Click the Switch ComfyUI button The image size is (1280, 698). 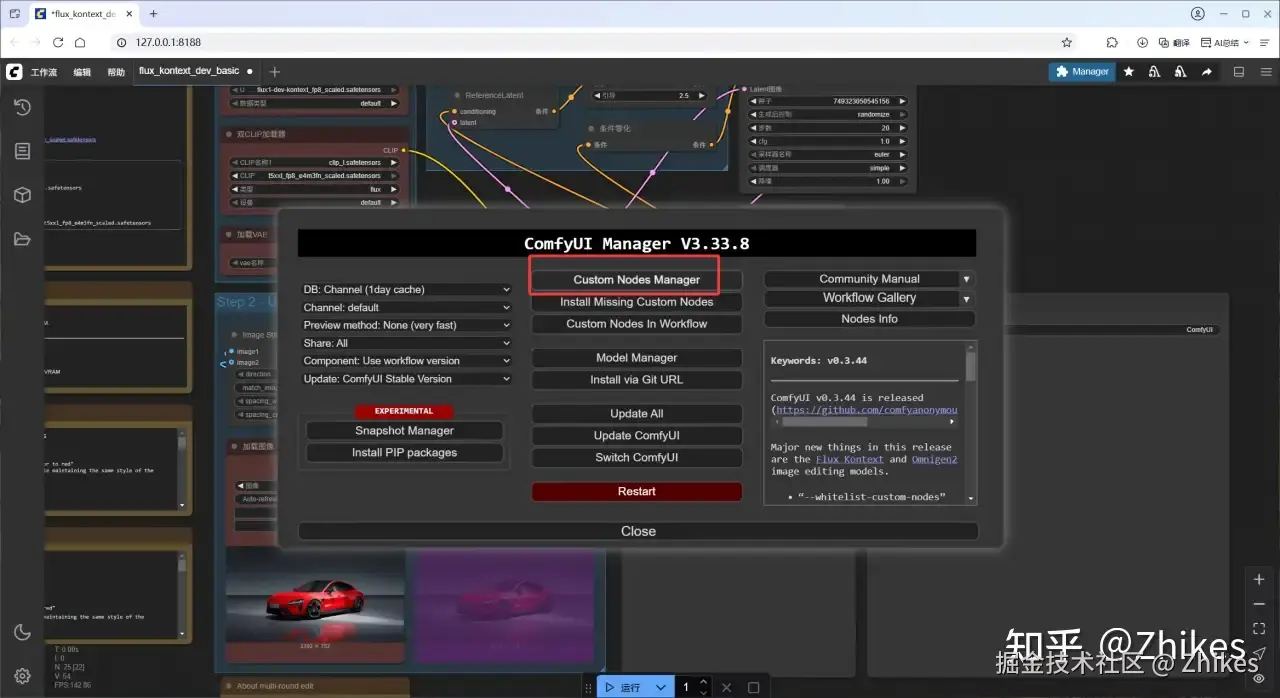pyautogui.click(x=637, y=458)
